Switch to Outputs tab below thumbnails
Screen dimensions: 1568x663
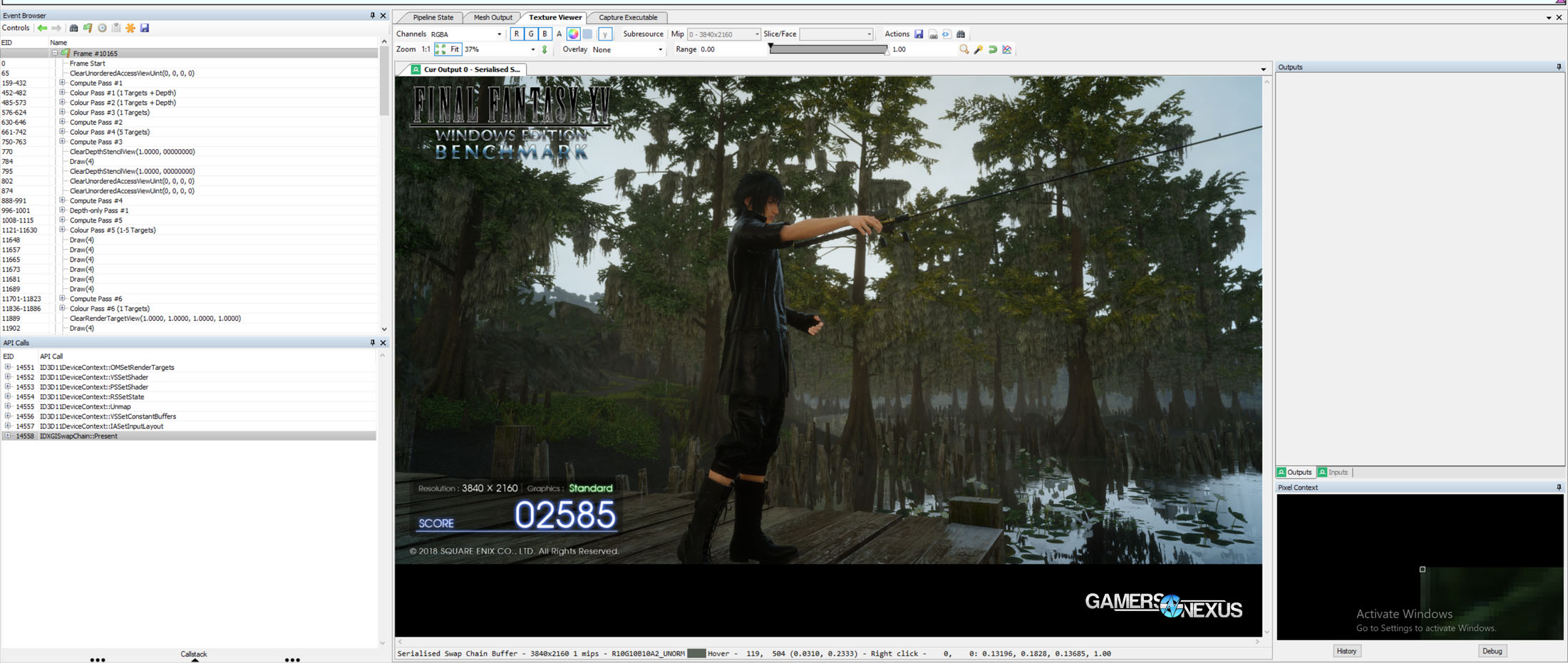[x=1294, y=473]
